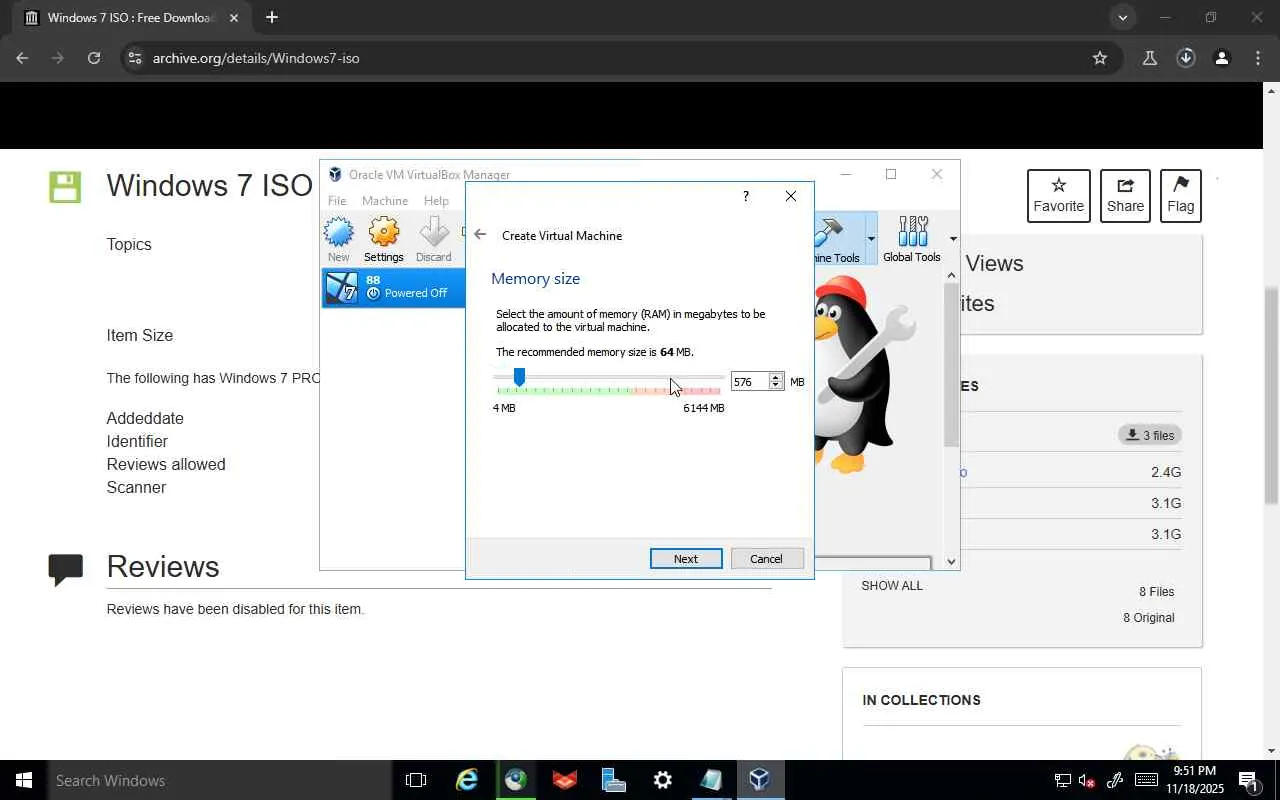Open Windows Start menu
1280x800 pixels.
pyautogui.click(x=24, y=780)
